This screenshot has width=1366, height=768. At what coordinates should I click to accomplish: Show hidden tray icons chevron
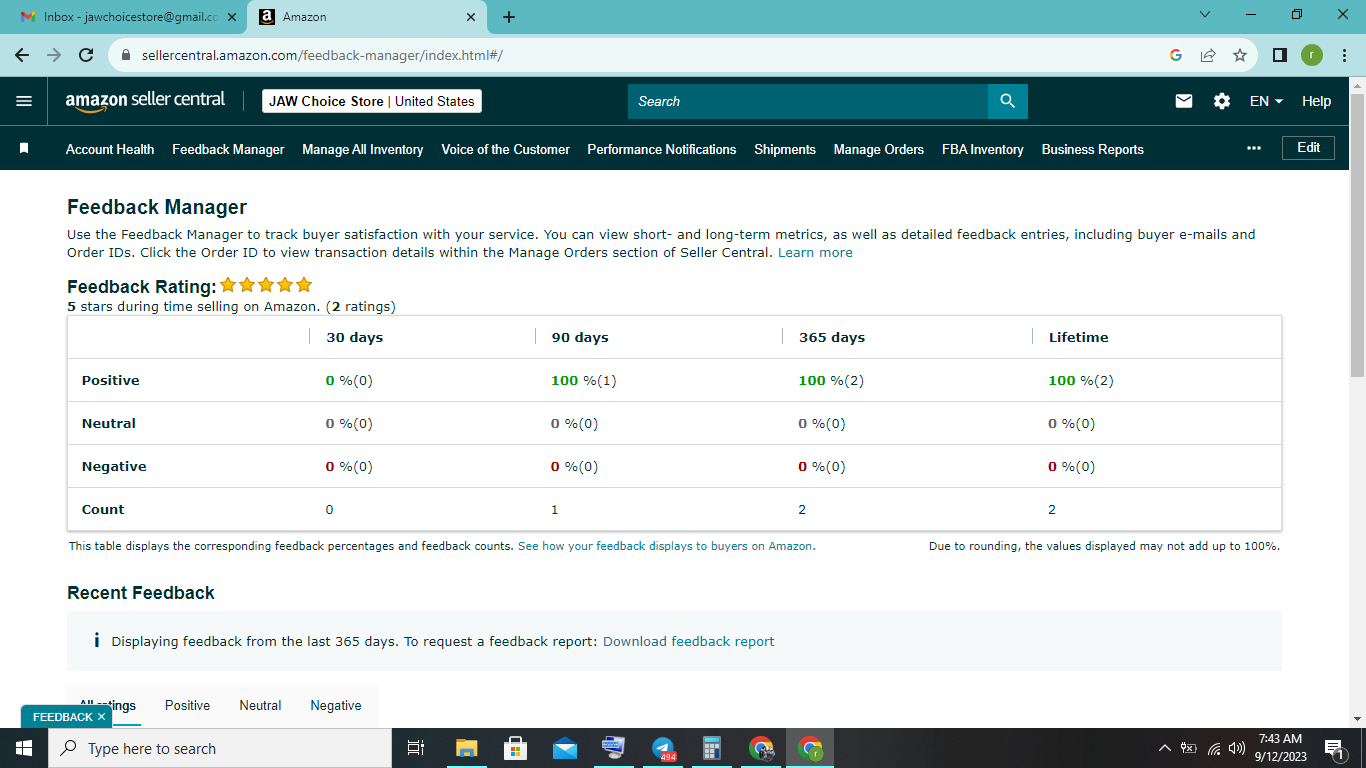[x=1164, y=748]
